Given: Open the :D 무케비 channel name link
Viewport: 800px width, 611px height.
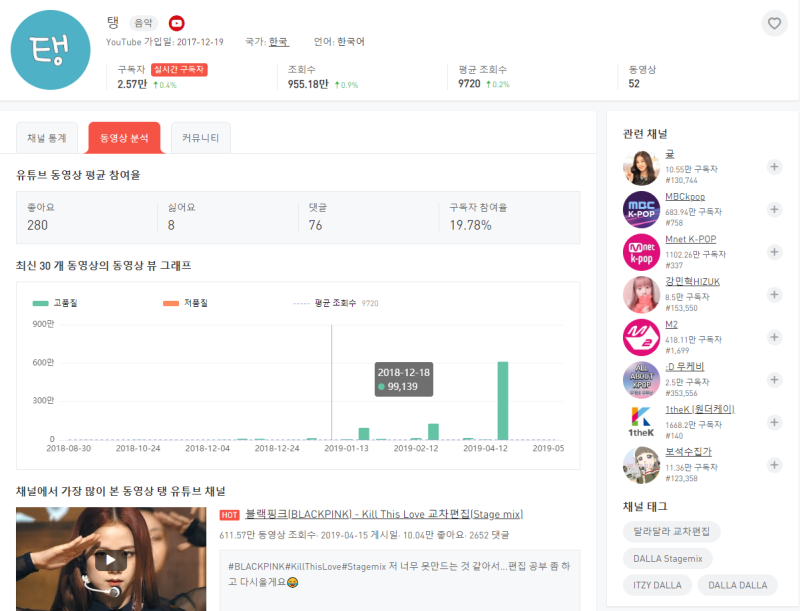Looking at the screenshot, I should tap(685, 367).
